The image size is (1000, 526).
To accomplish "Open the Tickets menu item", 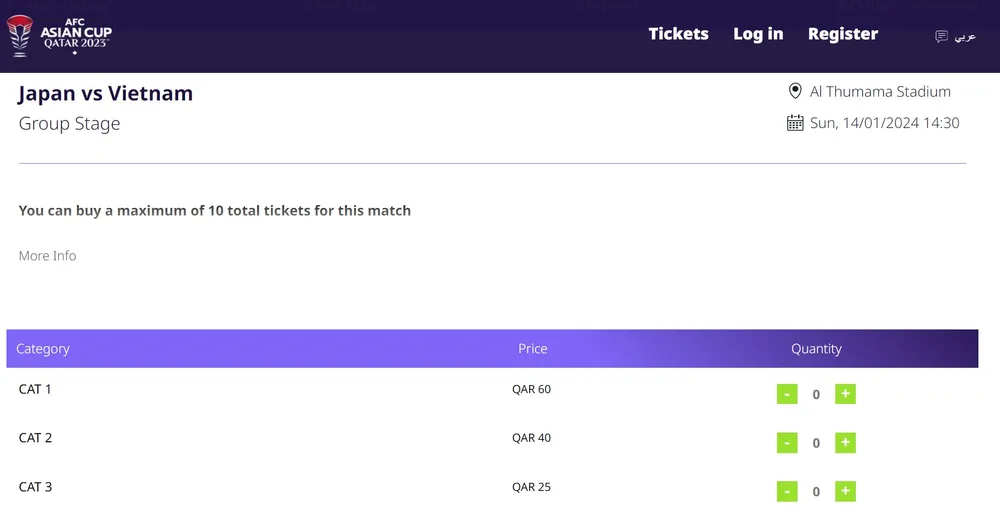I will tap(678, 34).
